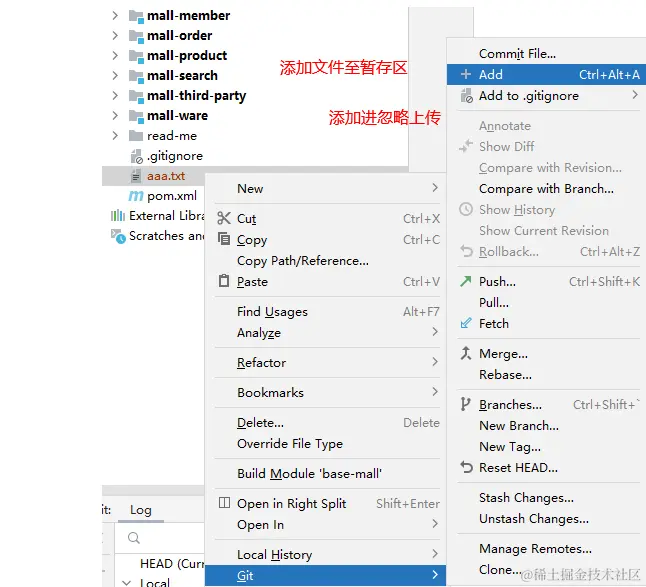Open the New submenu
The image size is (646, 587).
pos(325,188)
